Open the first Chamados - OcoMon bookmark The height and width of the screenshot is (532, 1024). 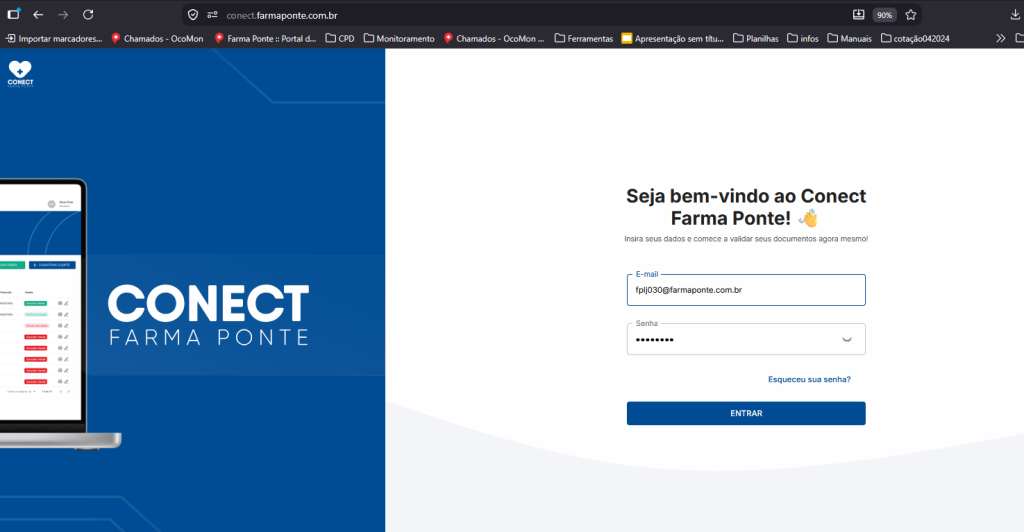tap(157, 39)
